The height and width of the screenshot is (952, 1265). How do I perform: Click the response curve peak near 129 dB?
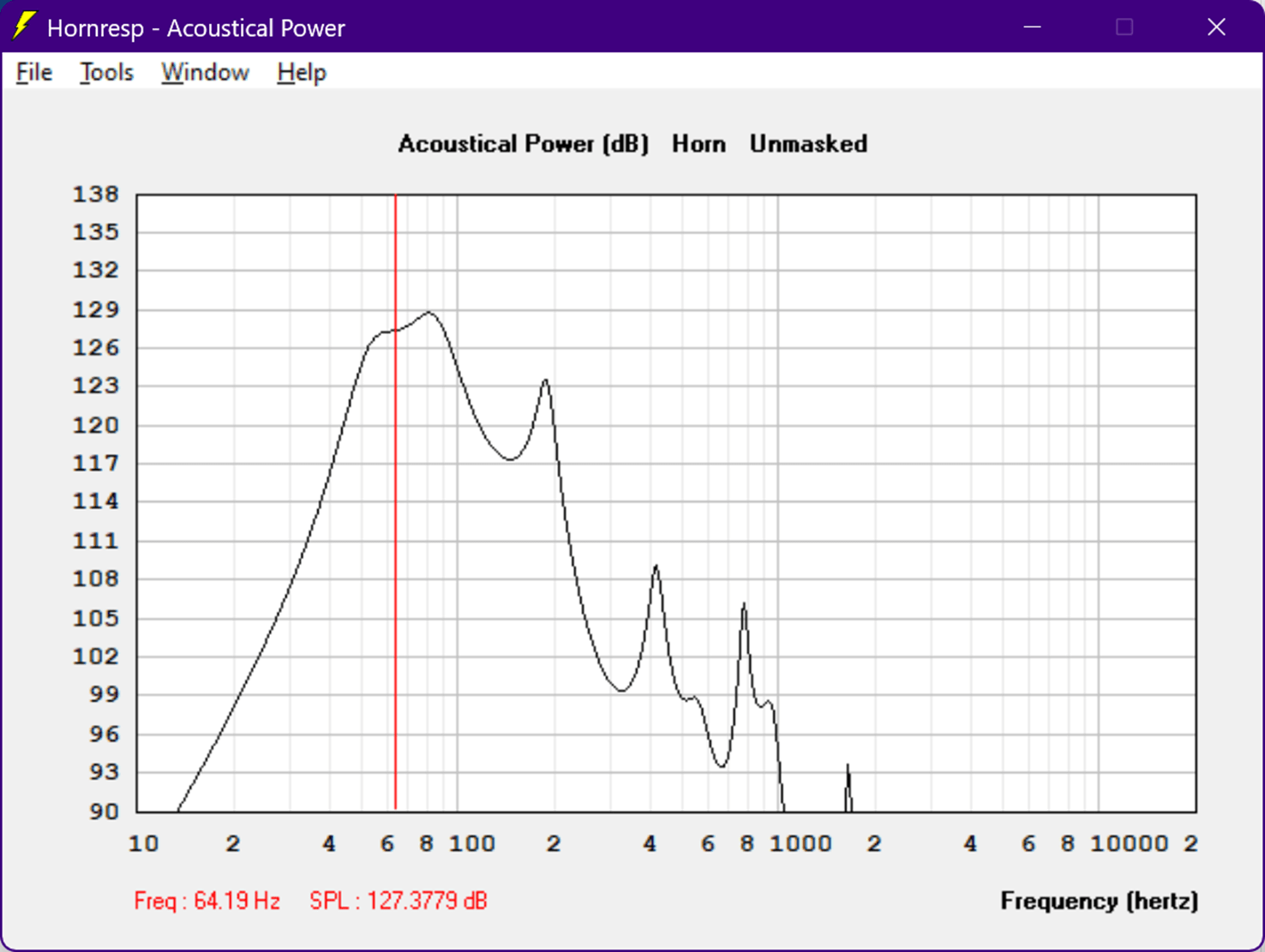429,313
